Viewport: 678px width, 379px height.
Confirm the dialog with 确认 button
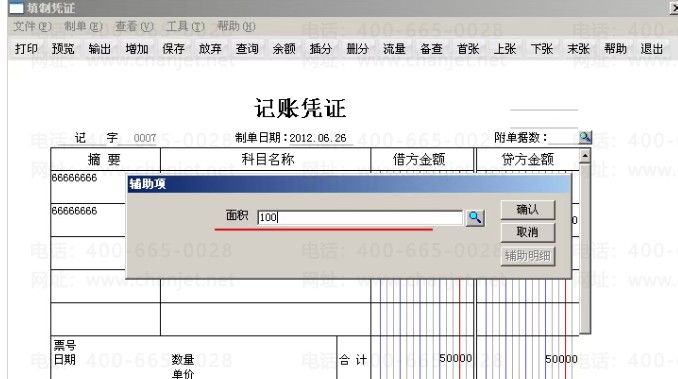528,210
